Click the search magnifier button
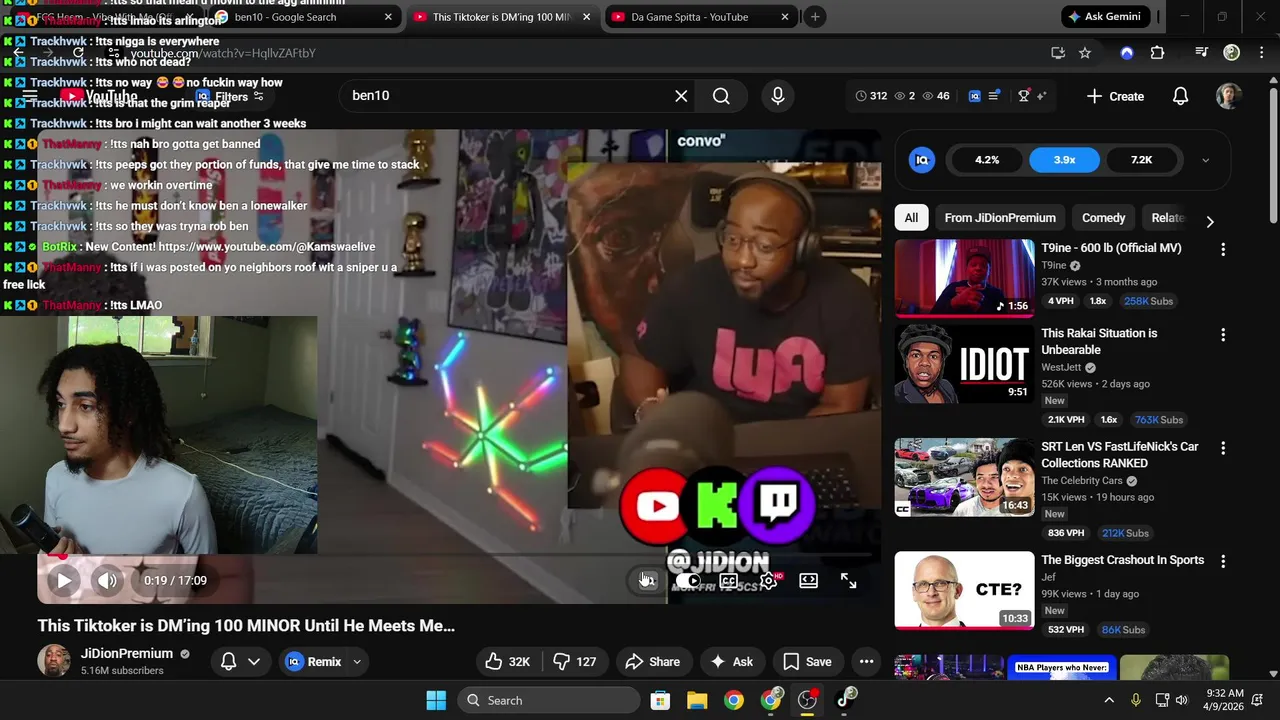 [x=721, y=96]
